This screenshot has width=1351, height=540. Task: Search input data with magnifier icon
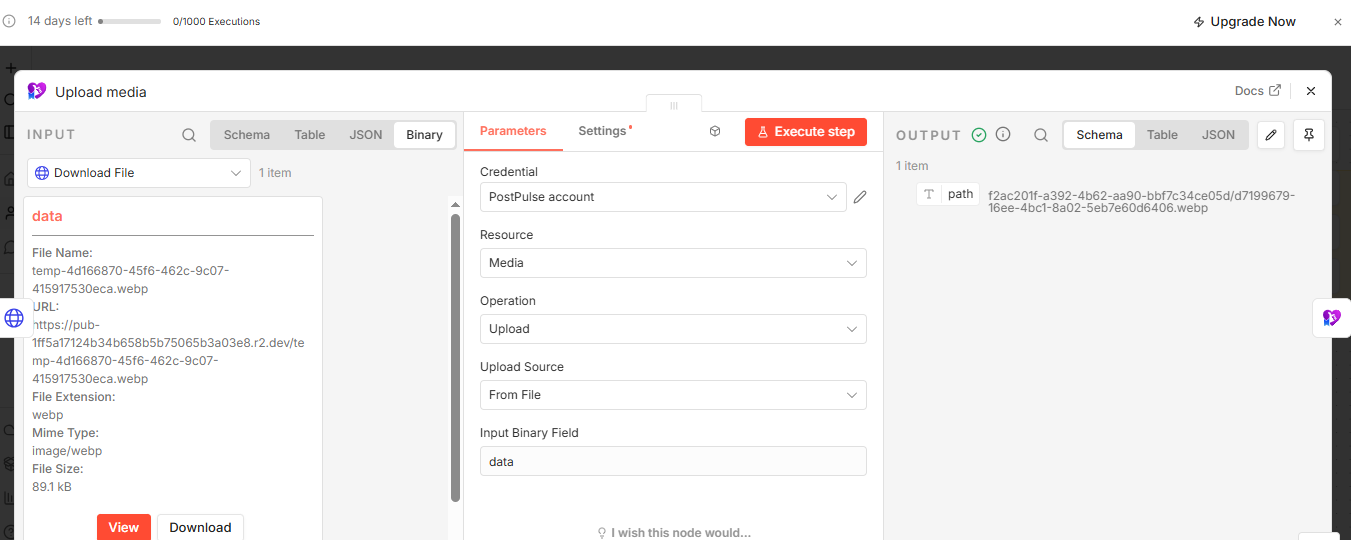coord(189,135)
